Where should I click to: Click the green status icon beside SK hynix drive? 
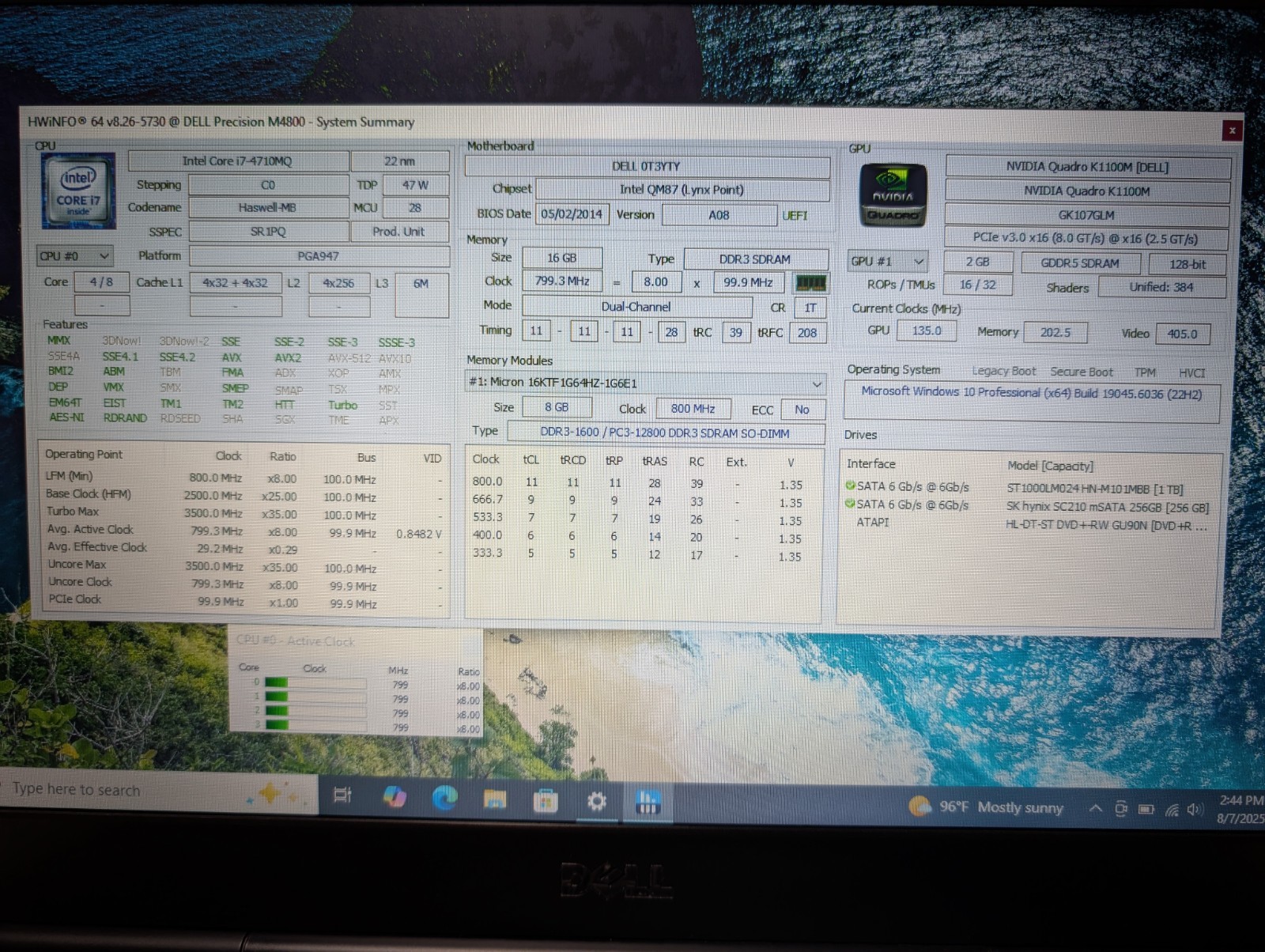tap(851, 504)
